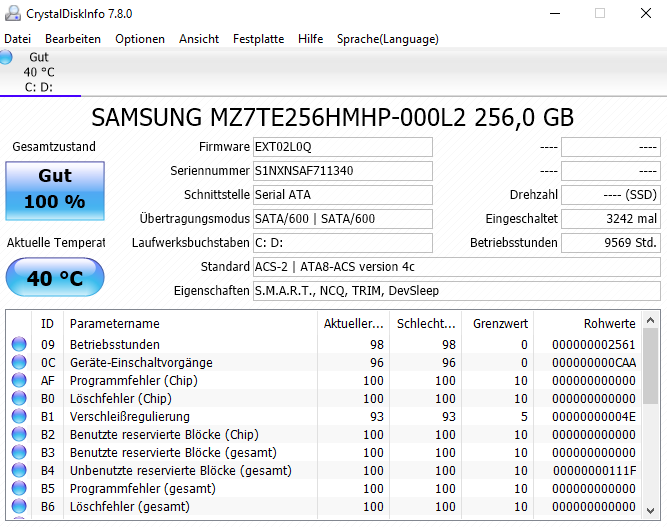Open the Sprache(Language) menu
The width and height of the screenshot is (667, 527).
point(388,39)
